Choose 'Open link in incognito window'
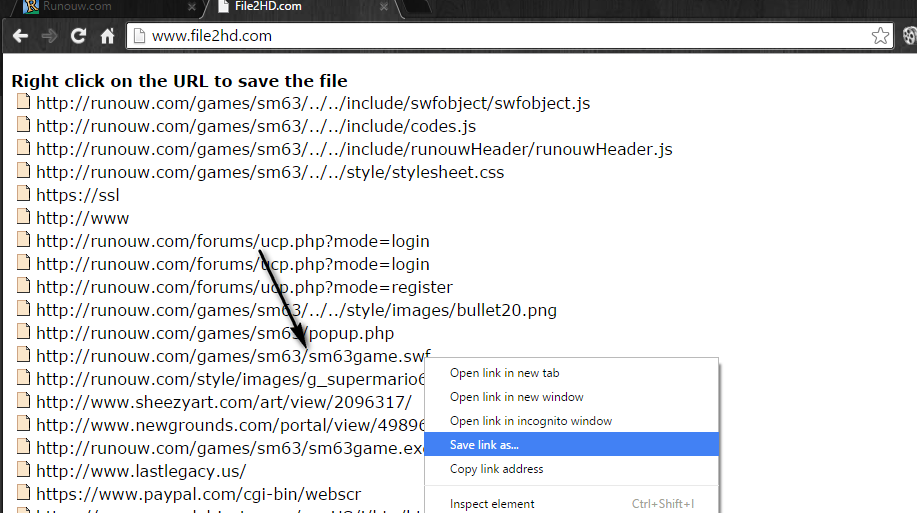 tap(571, 421)
